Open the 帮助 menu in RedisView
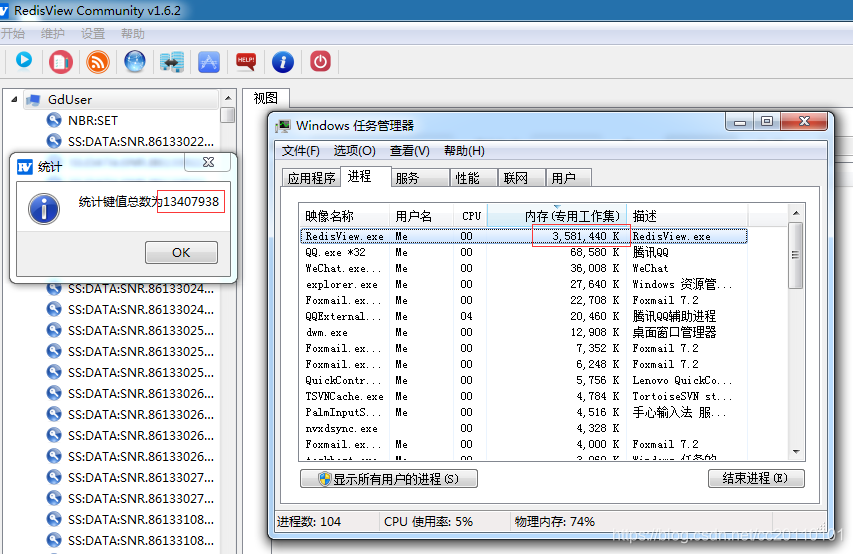 coord(133,34)
